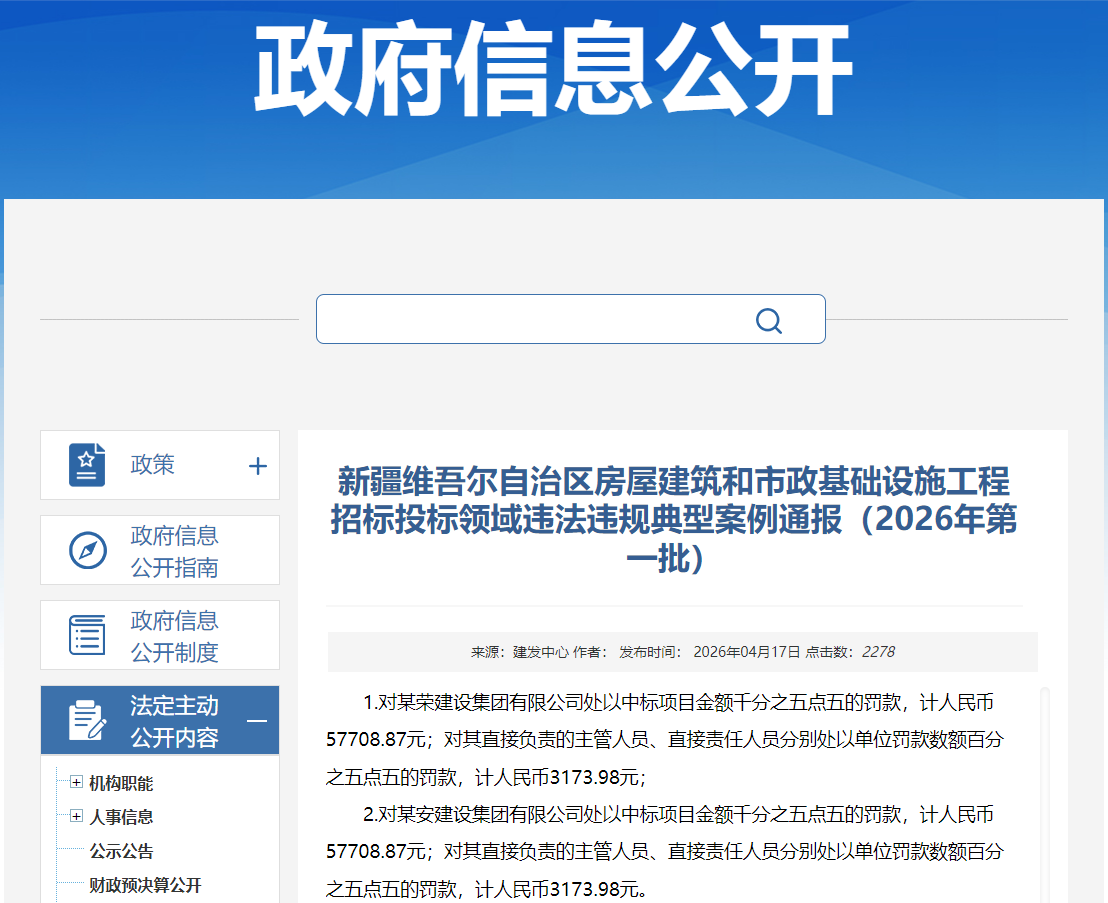
Task: Click the article scrollbar on right edge
Action: 1044,794
